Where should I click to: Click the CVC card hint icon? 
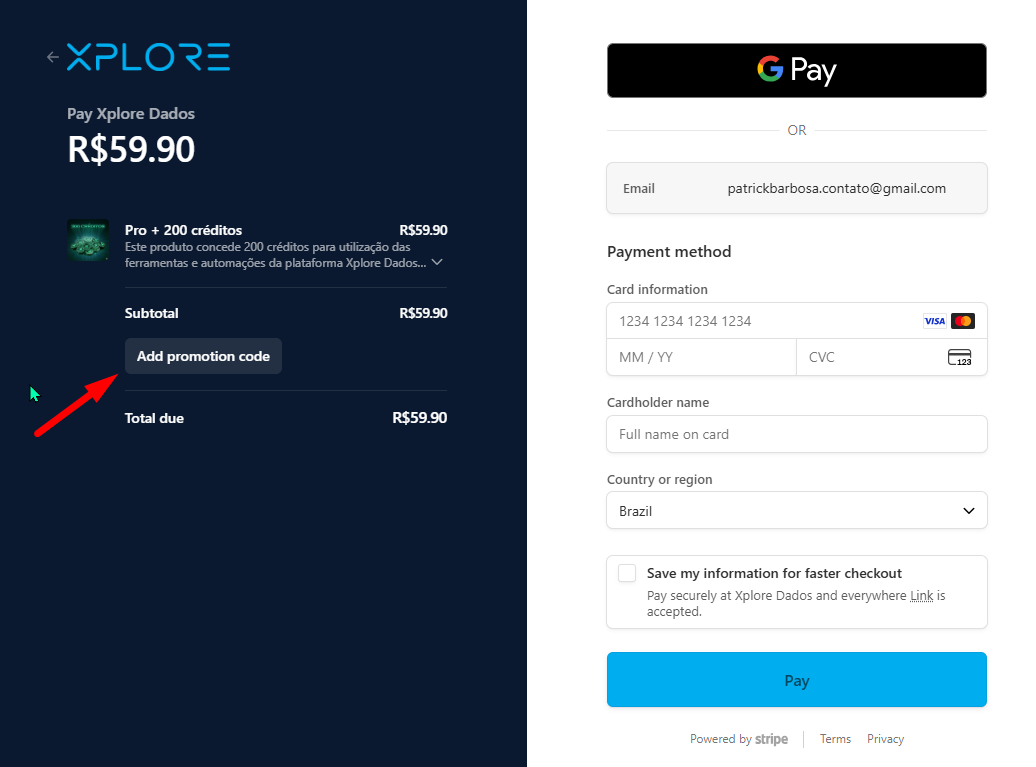(959, 357)
